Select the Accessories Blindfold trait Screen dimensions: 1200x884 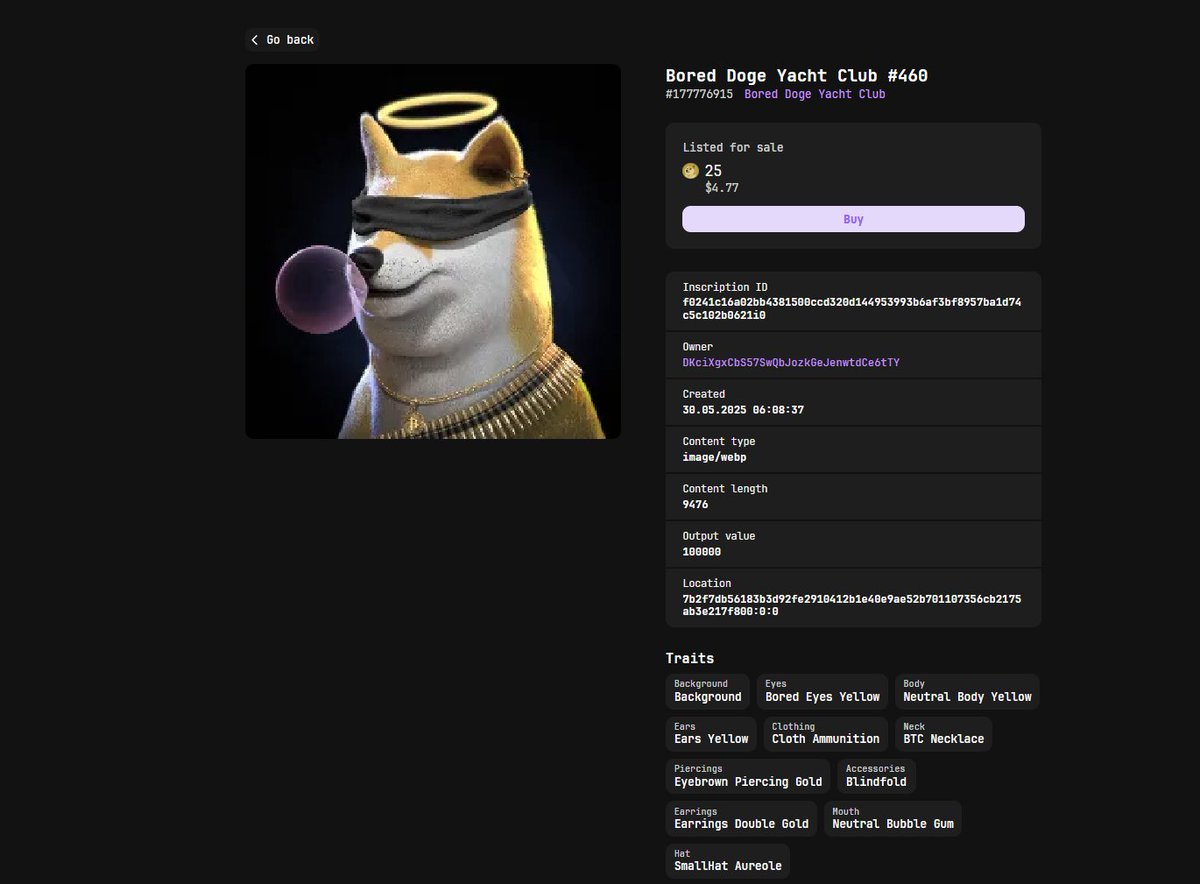[876, 776]
